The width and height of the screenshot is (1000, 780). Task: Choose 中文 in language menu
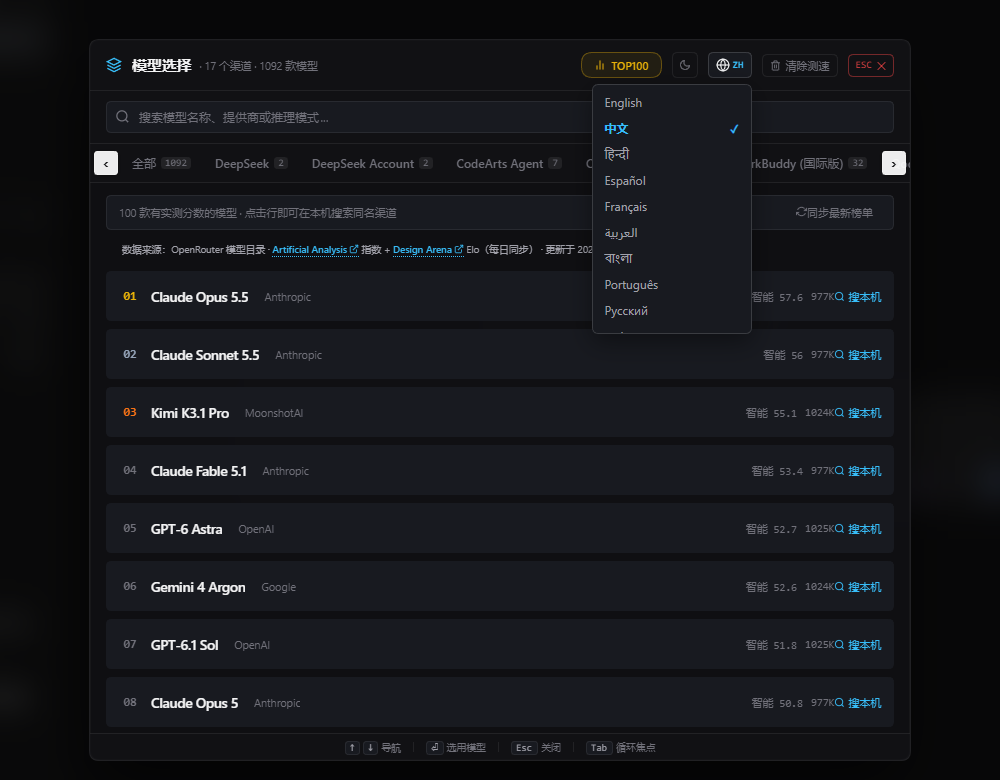coord(672,129)
